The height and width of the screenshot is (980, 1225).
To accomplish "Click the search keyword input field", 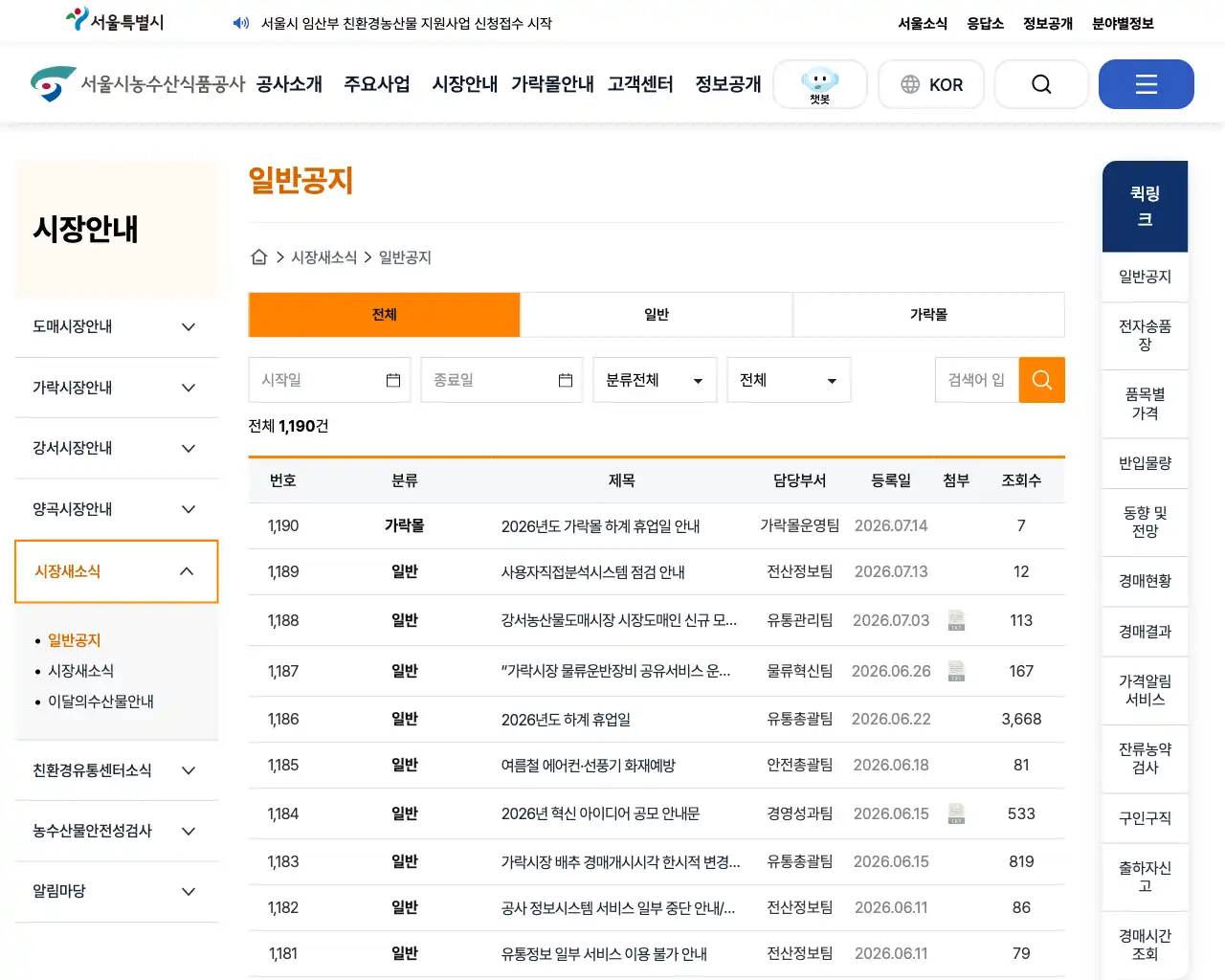I will pyautogui.click(x=977, y=380).
